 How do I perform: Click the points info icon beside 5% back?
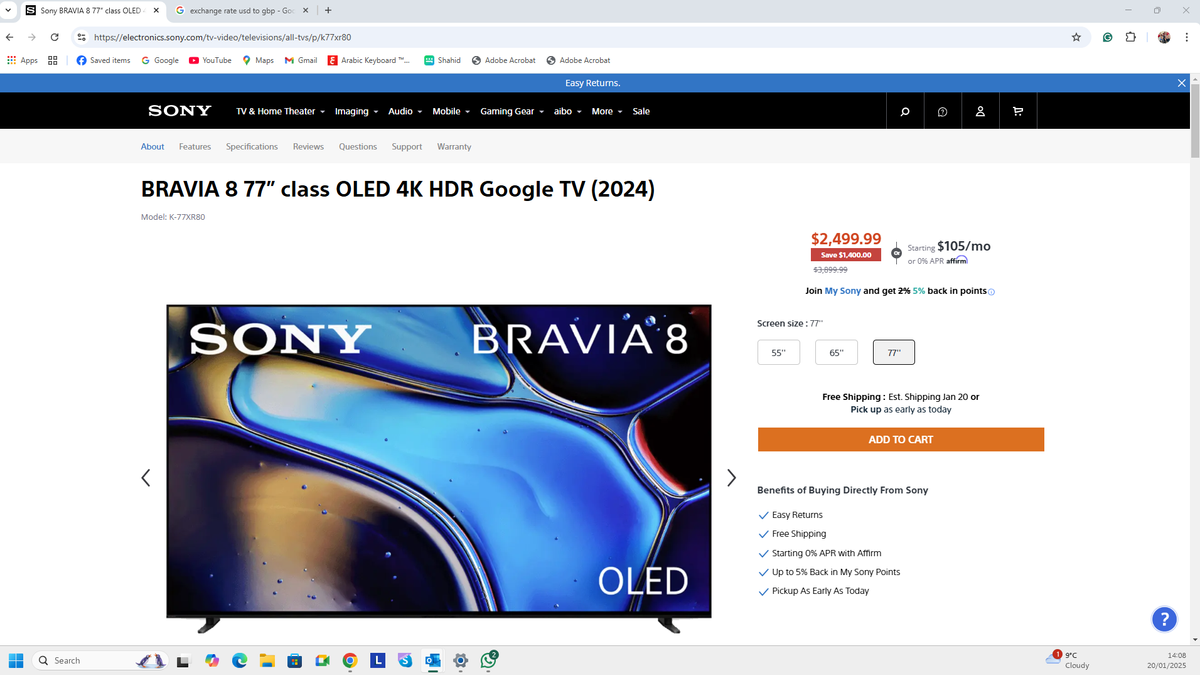coord(991,292)
